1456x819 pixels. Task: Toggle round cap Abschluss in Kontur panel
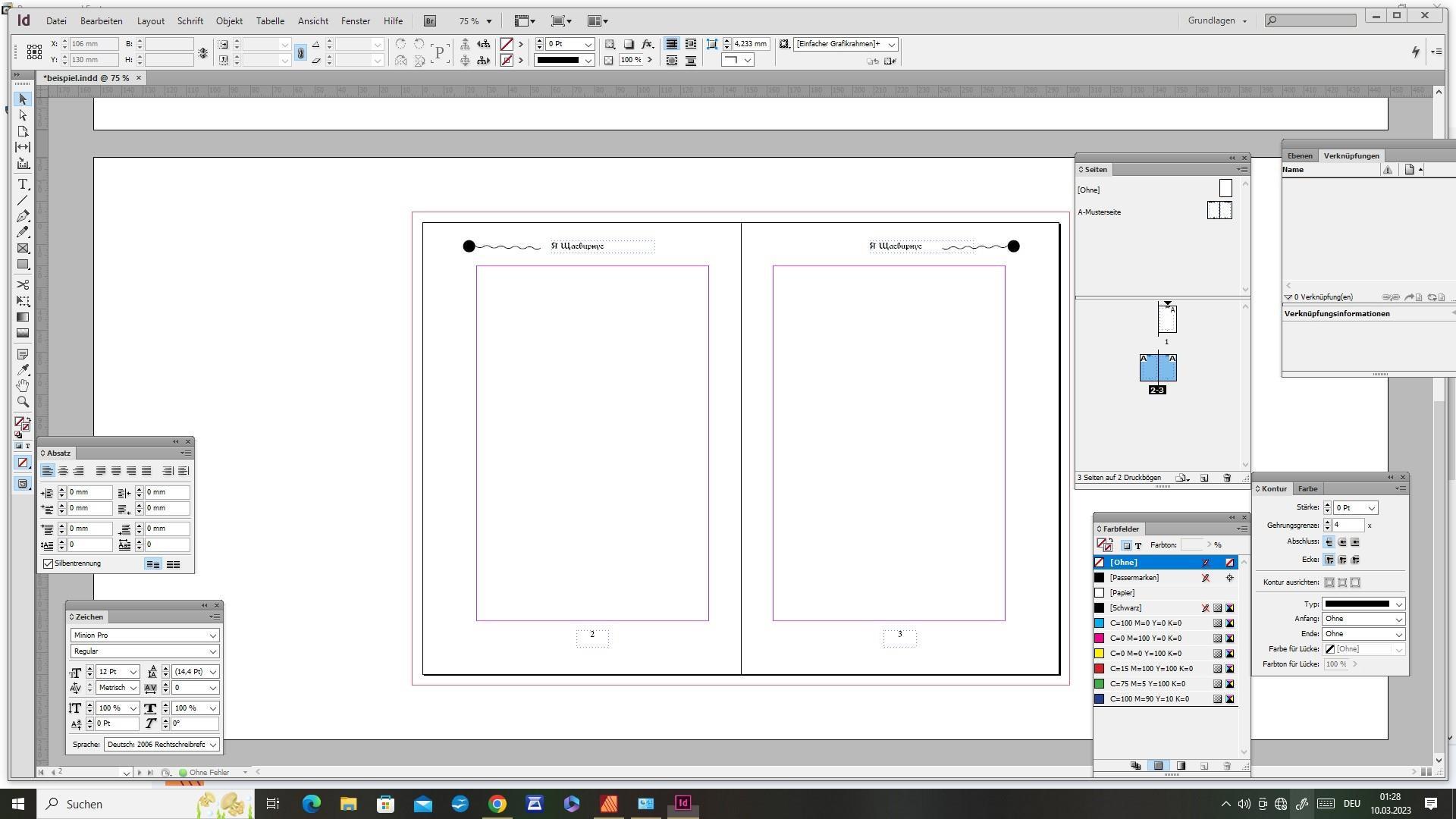click(x=1342, y=542)
